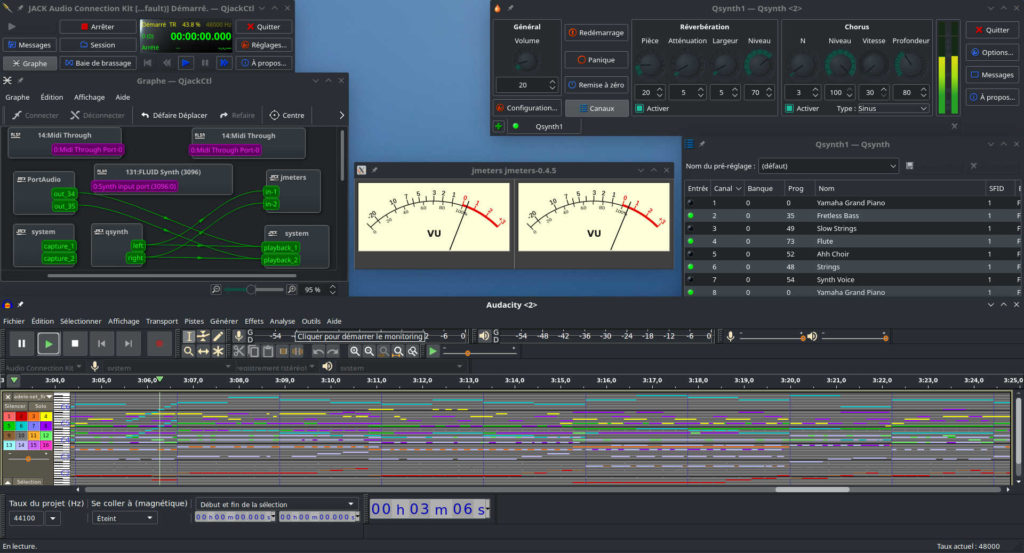Open the Effets menu in Audacity

pos(254,321)
